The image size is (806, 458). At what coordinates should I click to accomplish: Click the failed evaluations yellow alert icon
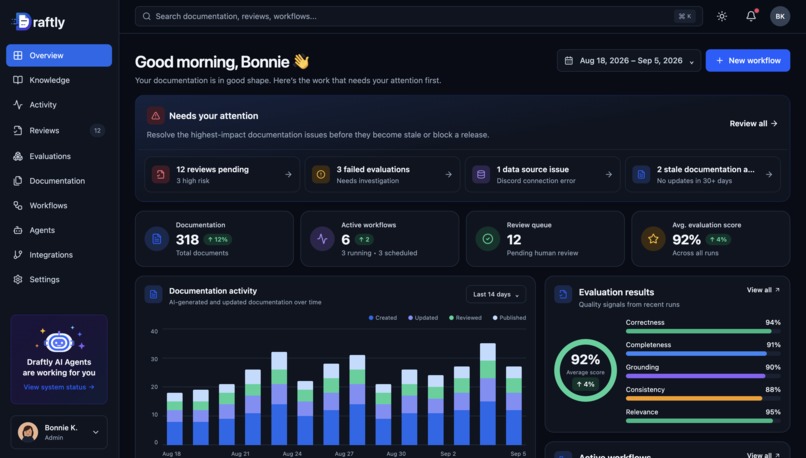click(x=321, y=175)
